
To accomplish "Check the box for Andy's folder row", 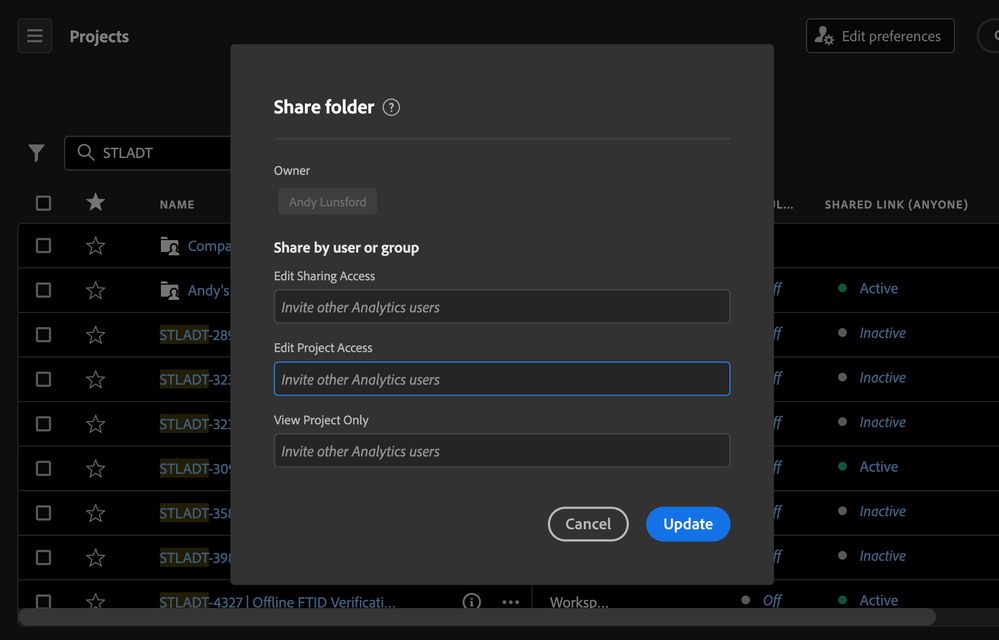I will tap(43, 290).
